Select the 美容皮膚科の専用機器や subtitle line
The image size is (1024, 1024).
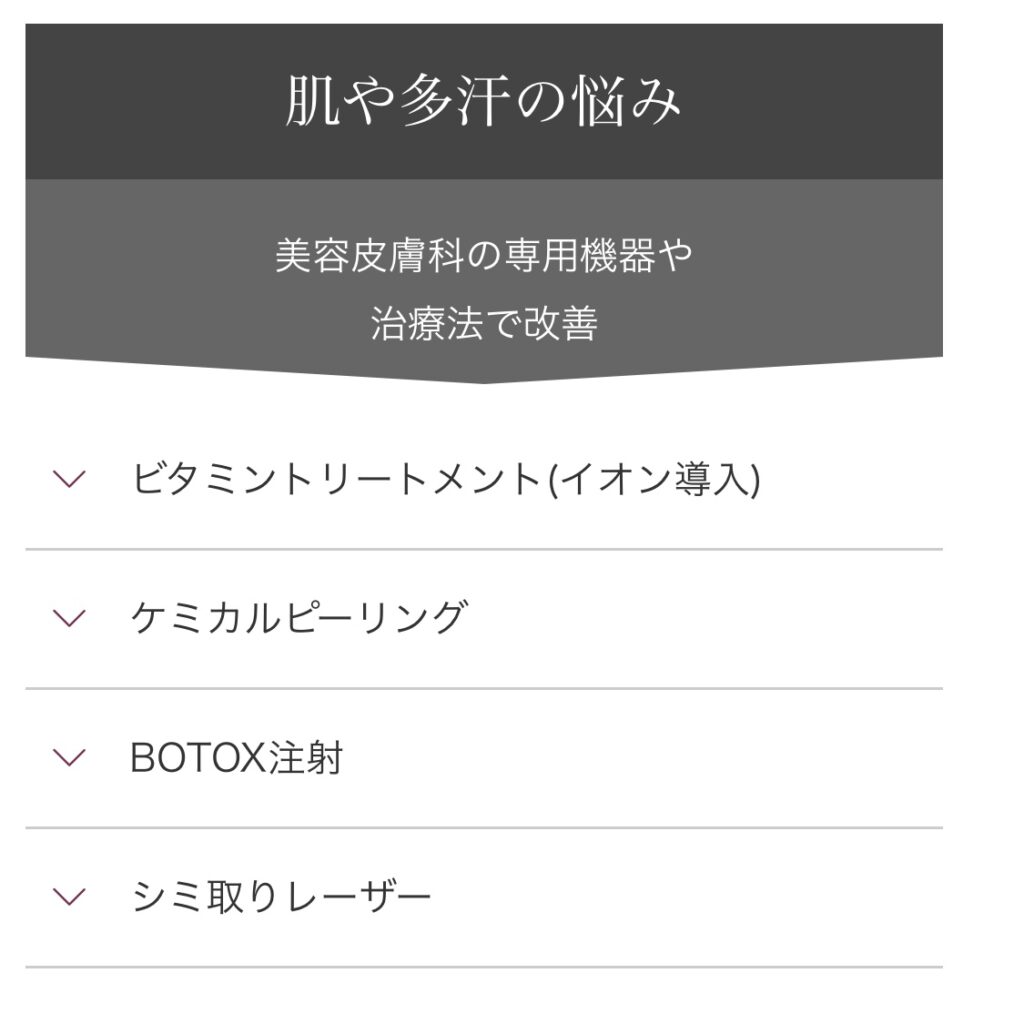tap(484, 255)
